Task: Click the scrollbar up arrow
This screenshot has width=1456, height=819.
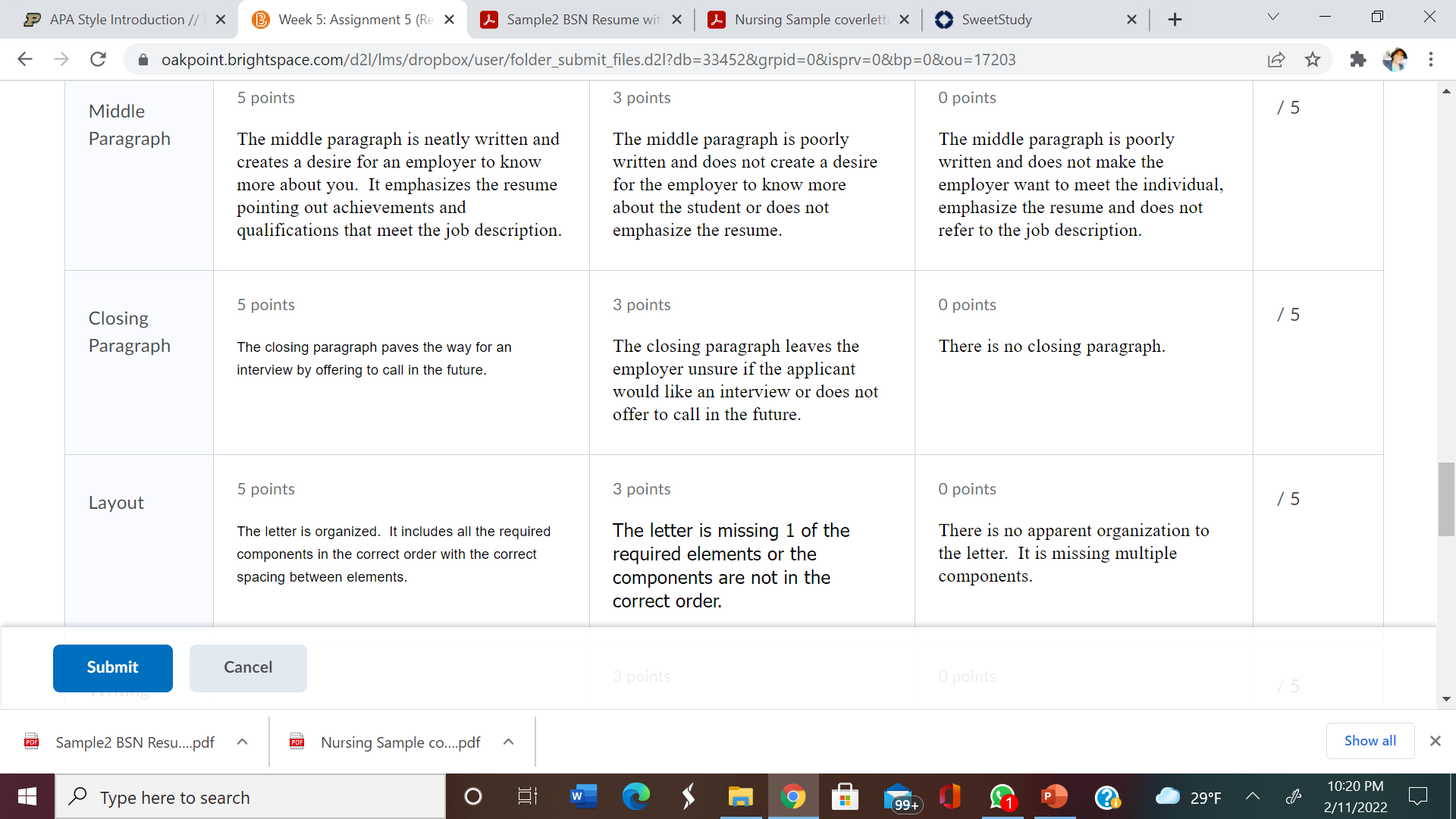Action: click(x=1446, y=91)
